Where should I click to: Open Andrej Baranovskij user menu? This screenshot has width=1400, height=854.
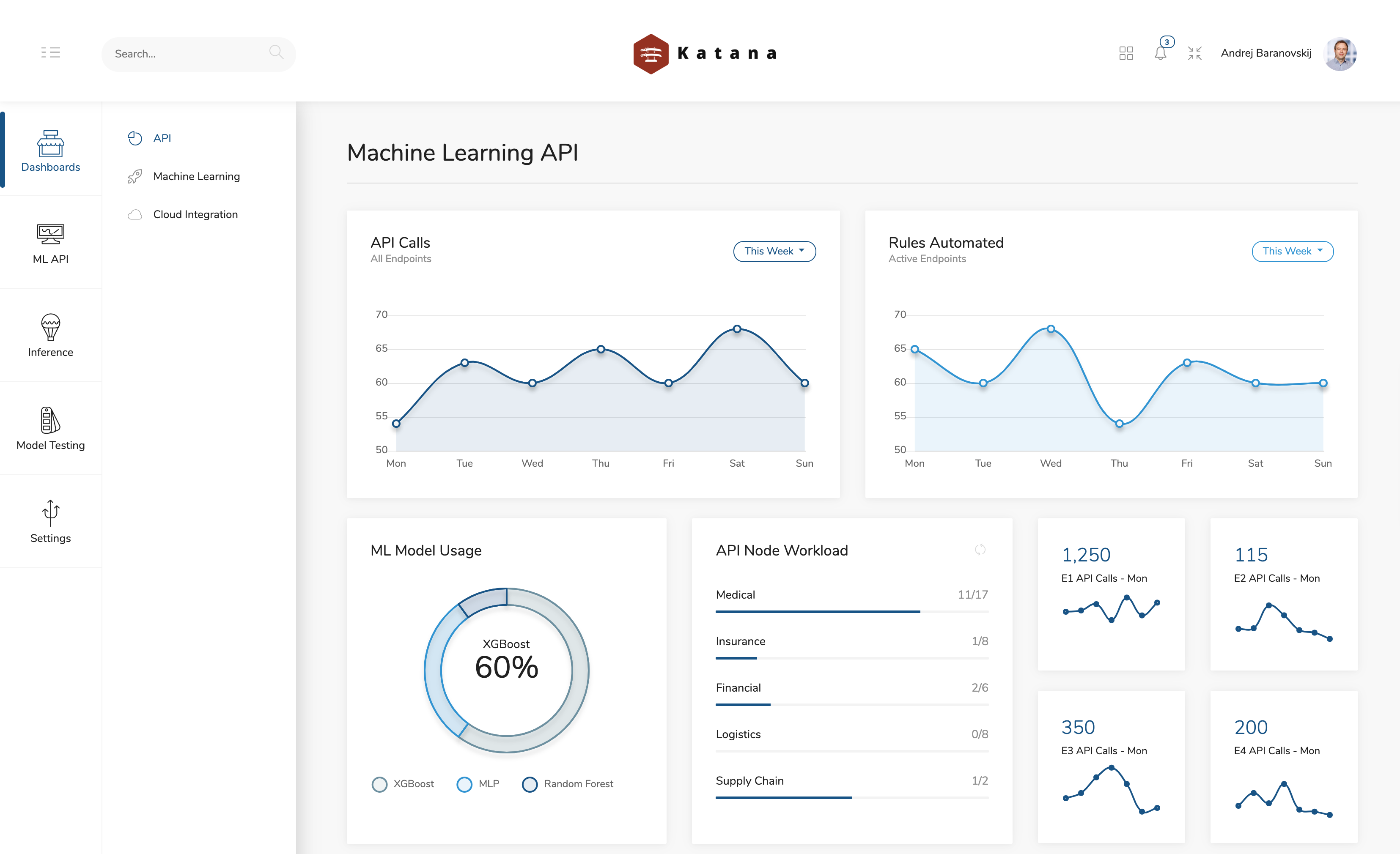(x=1266, y=53)
